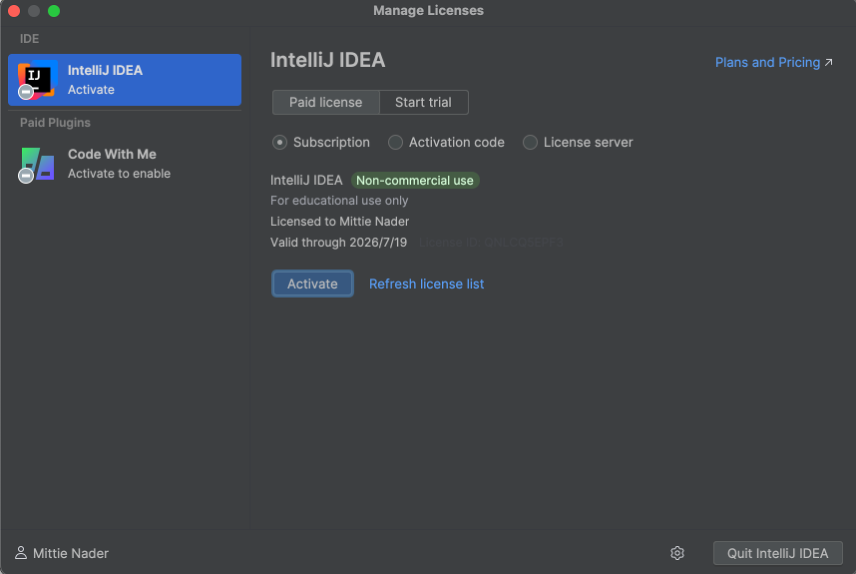This screenshot has height=574, width=856.
Task: Click the IntelliJ IDEA logo icon in sidebar
Action: pyautogui.click(x=37, y=80)
